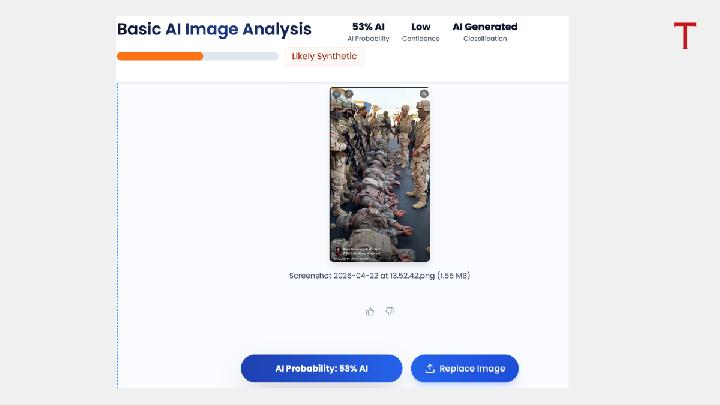This screenshot has width=720, height=405.
Task: Click the orange AI probability progress bar
Action: (160, 56)
